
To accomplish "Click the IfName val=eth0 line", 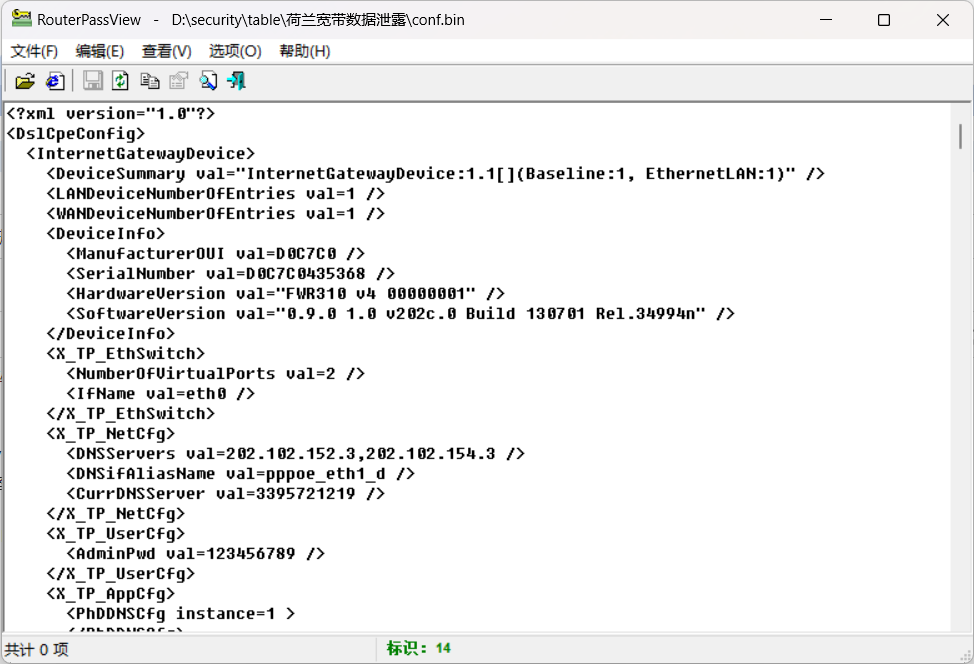I will [161, 393].
